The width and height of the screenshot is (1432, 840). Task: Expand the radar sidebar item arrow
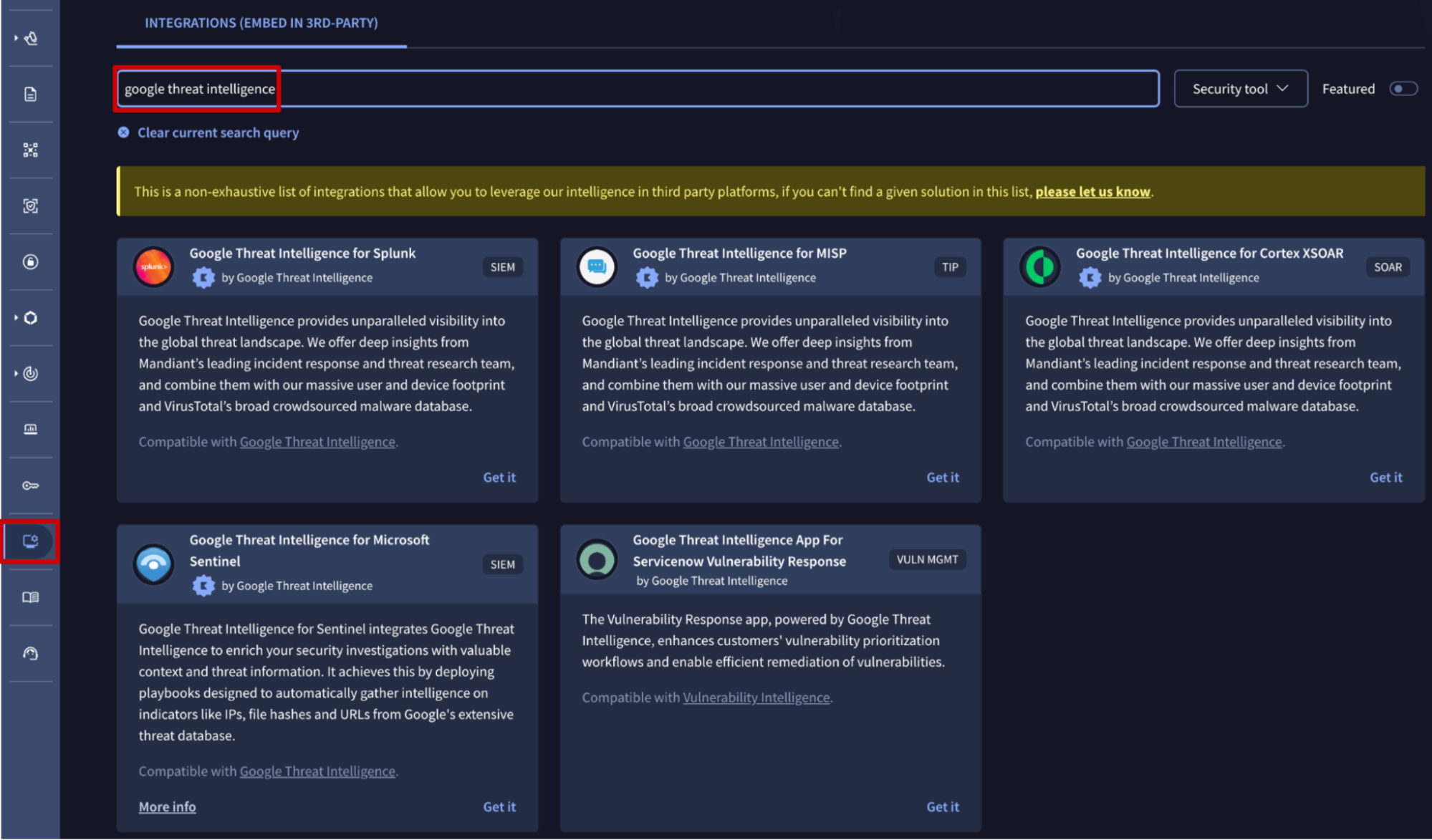[16, 374]
